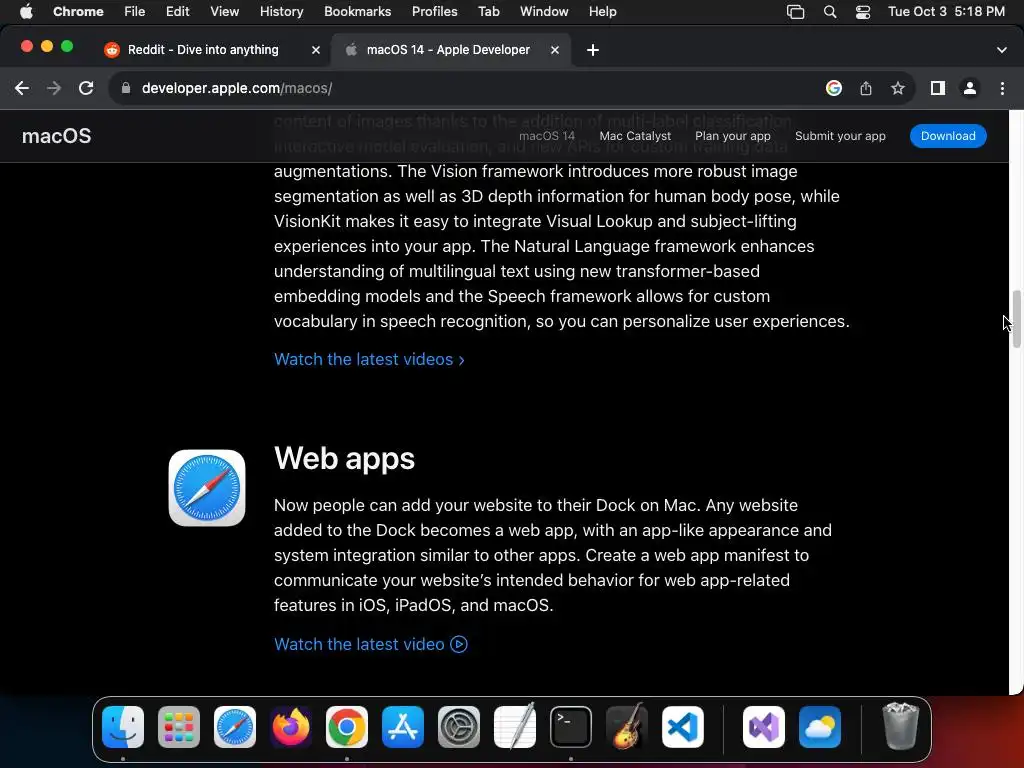Open System Settings from the Dock
Viewport: 1024px width, 768px height.
458,727
